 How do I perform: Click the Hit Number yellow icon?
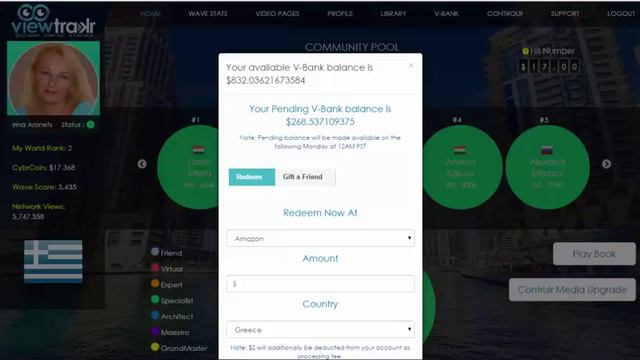[526, 51]
